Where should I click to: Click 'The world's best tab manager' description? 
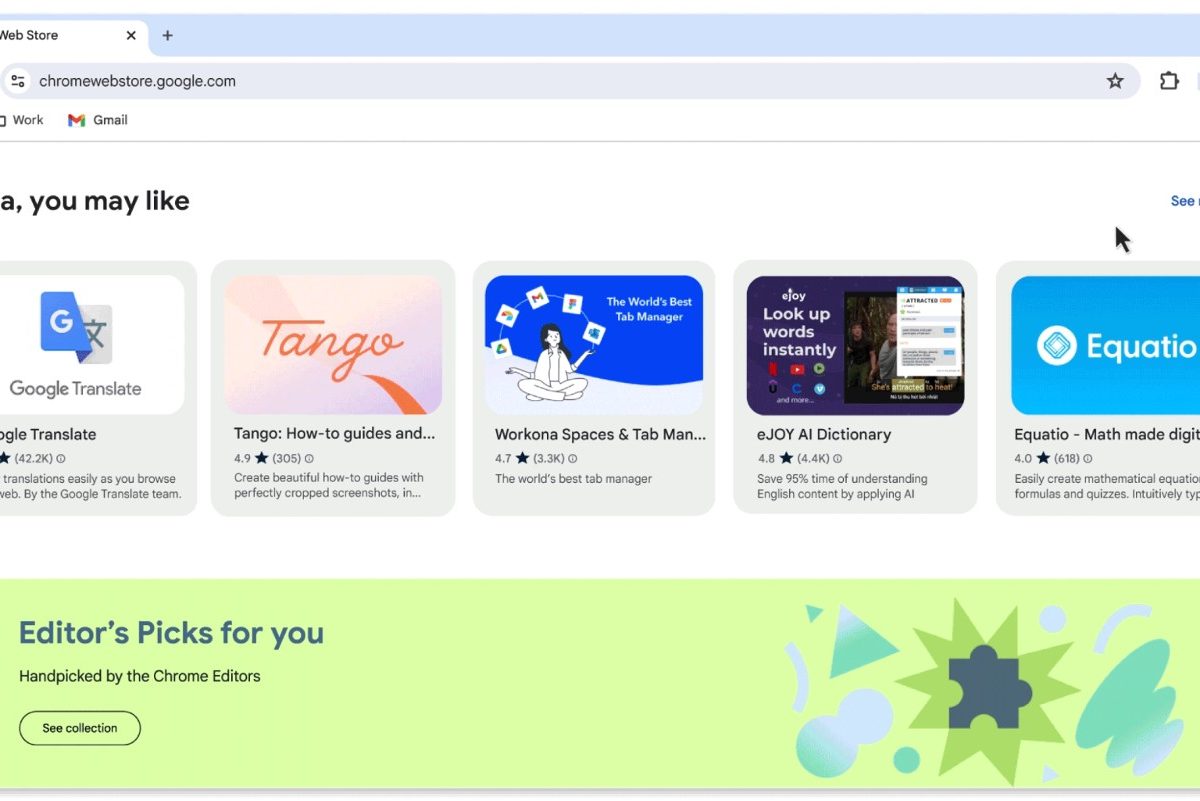(x=573, y=478)
